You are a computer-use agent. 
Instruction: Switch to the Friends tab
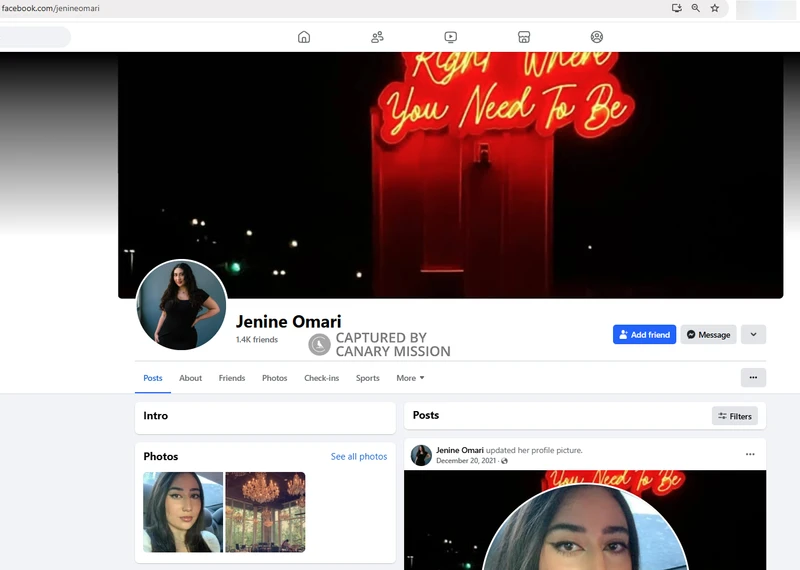(232, 378)
